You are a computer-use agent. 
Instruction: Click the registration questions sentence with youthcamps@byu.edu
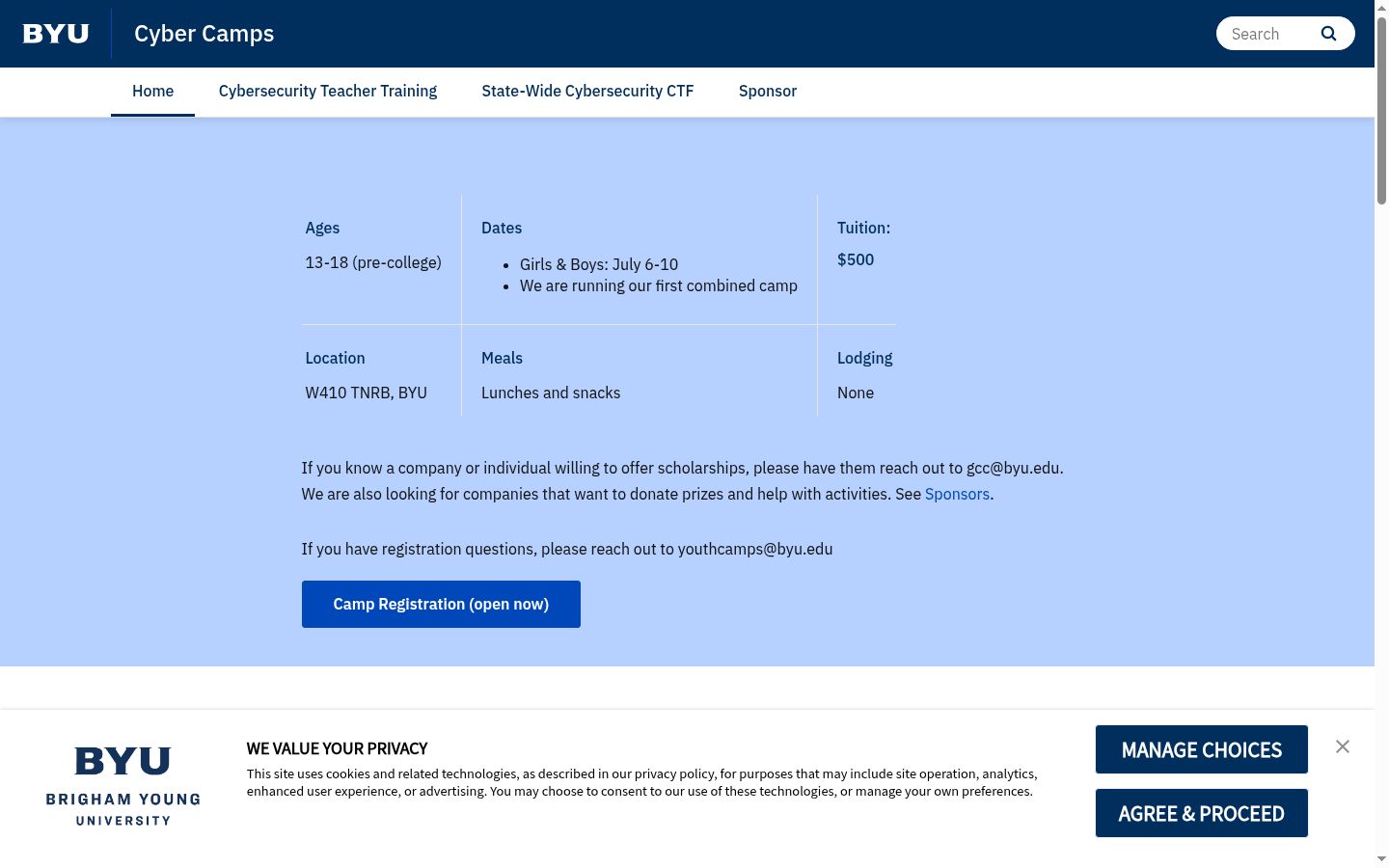click(567, 549)
